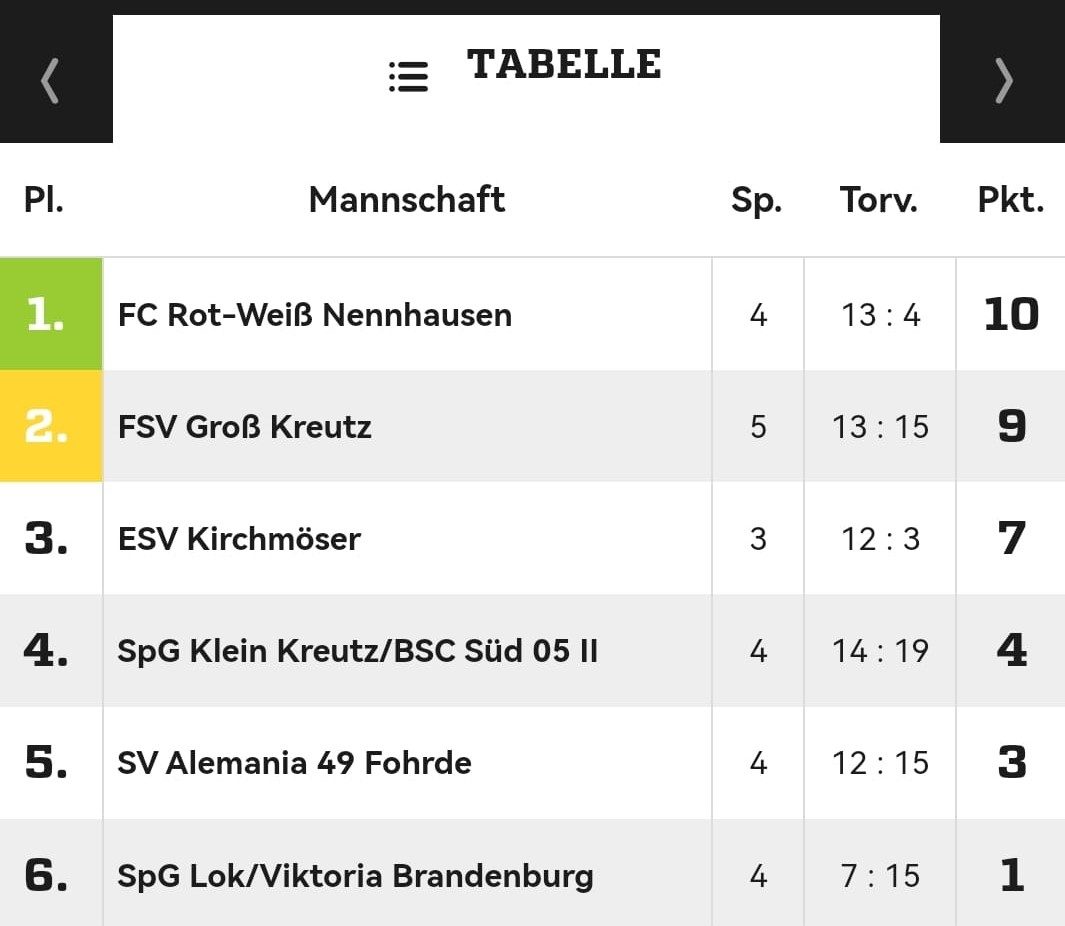Click goal difference 12 : 3 for Kirchmöser
The height and width of the screenshot is (926, 1065).
[x=880, y=539]
